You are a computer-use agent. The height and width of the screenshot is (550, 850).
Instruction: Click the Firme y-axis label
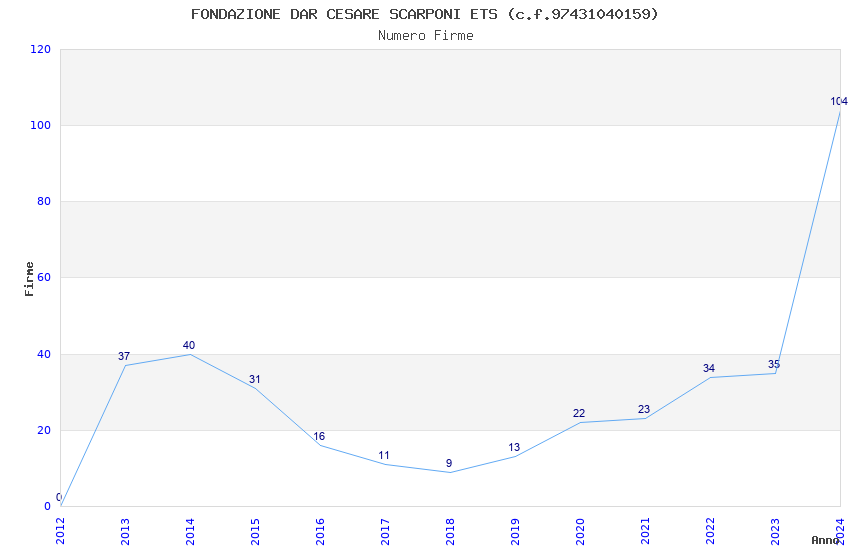tap(29, 279)
